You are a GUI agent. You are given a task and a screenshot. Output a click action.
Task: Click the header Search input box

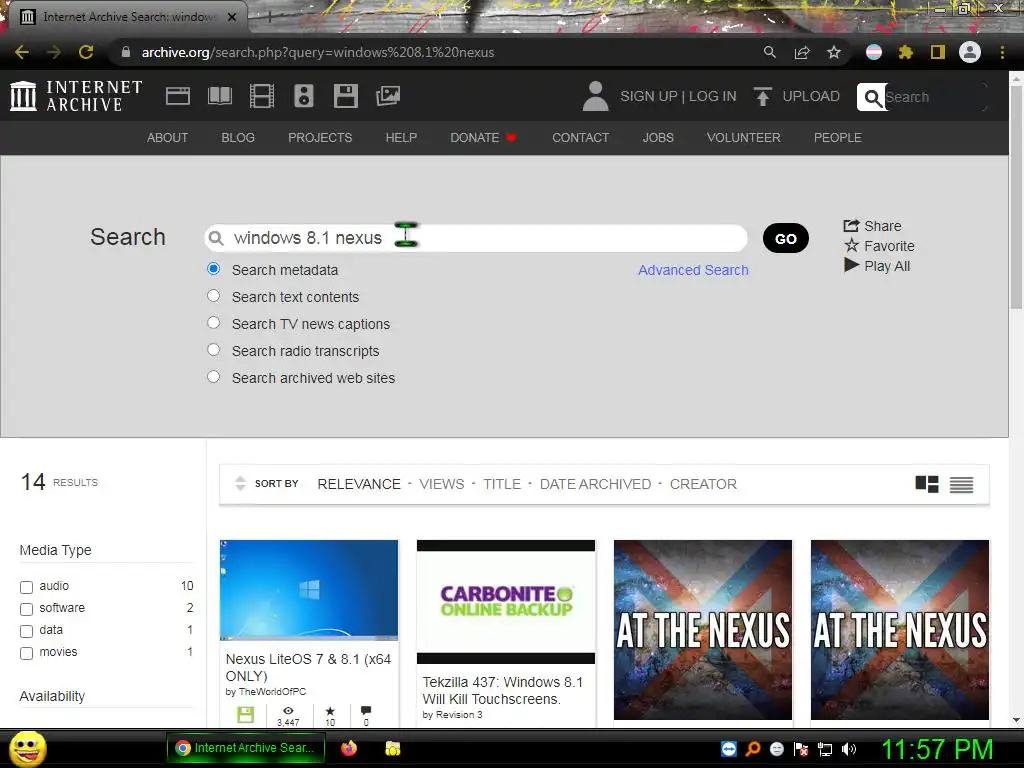934,97
